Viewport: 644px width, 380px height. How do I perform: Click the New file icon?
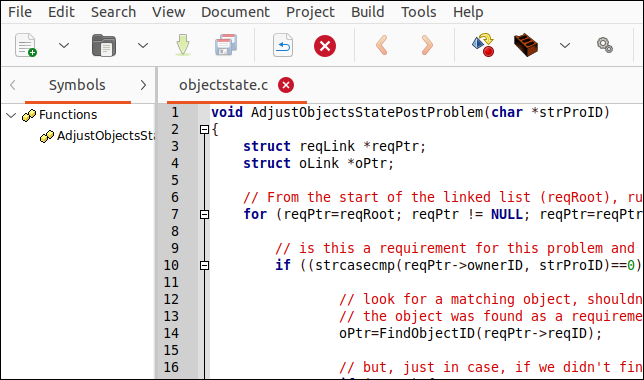coord(26,45)
